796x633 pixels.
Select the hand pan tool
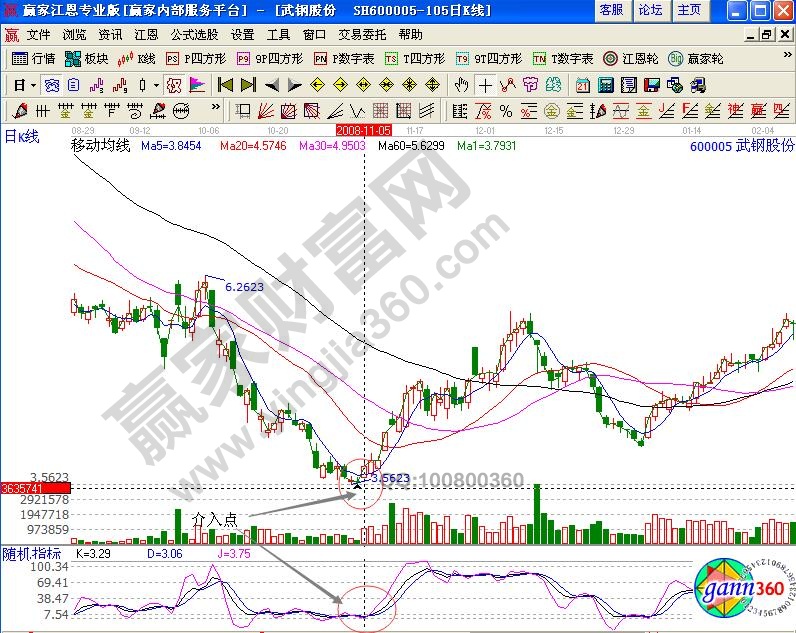462,85
